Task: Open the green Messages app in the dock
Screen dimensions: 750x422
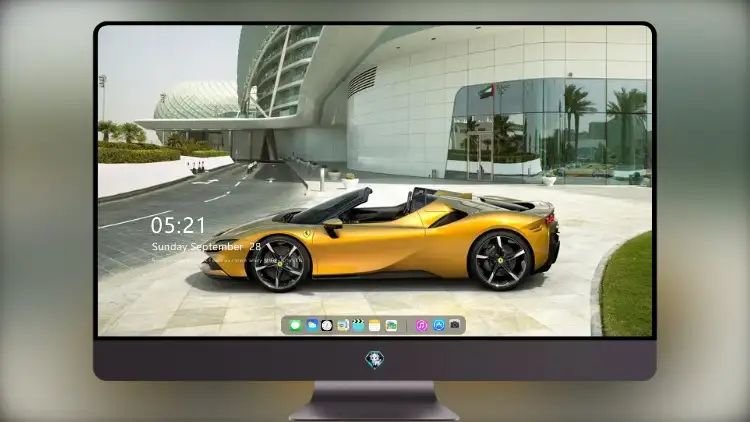Action: tap(295, 325)
